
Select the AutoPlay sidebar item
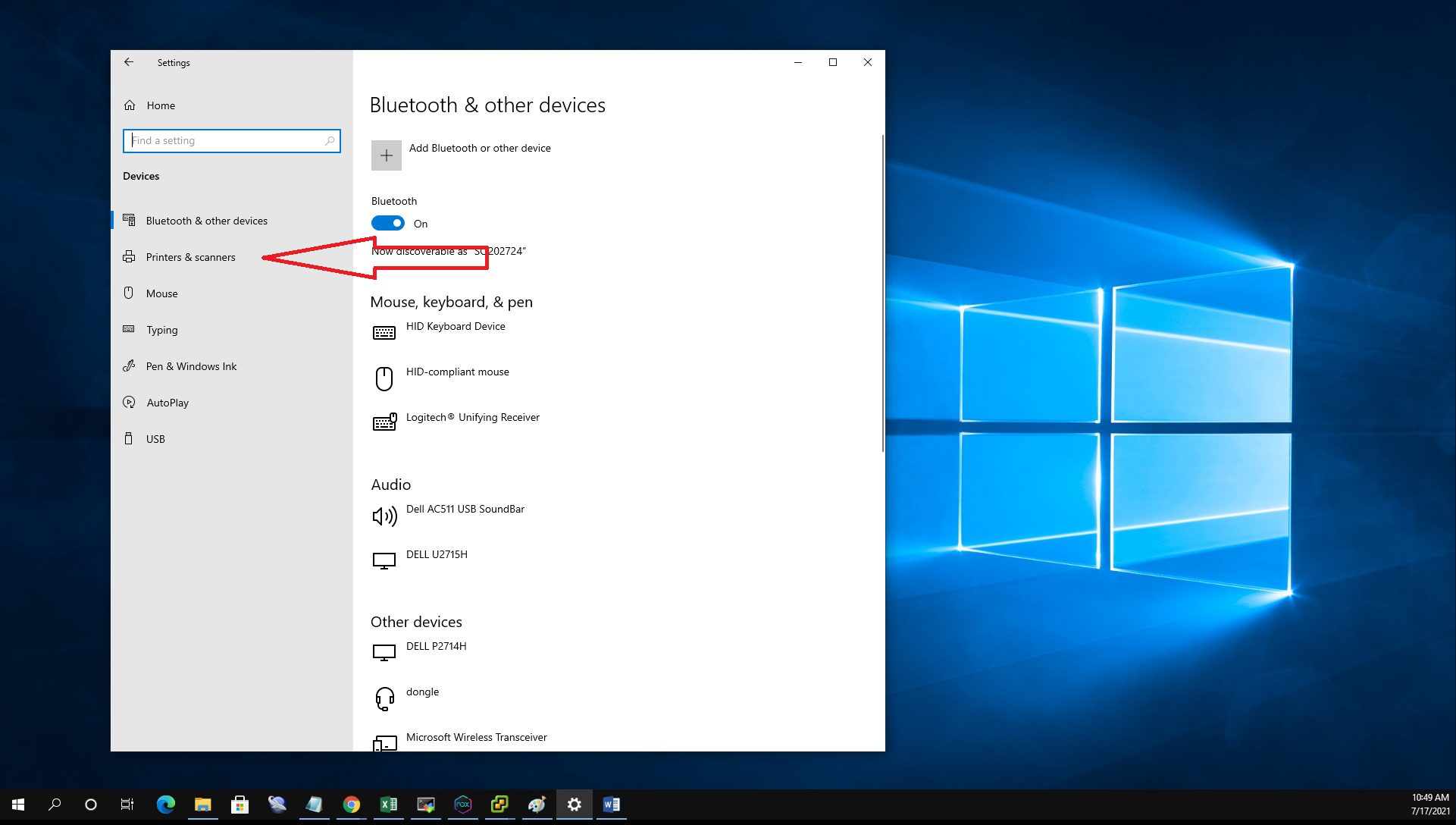[168, 403]
